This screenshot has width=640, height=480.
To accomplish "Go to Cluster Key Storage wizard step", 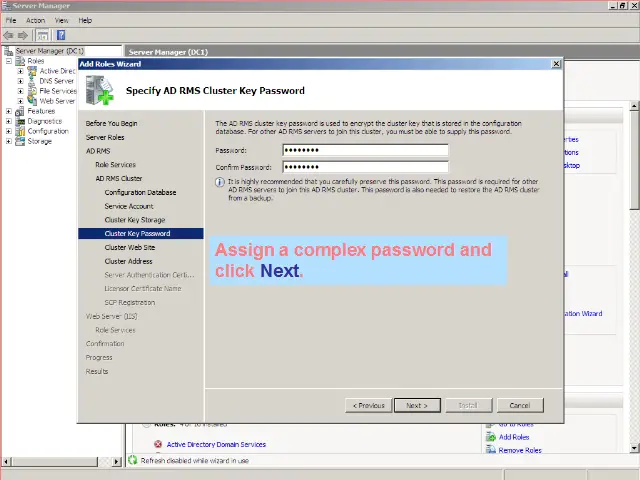I will [x=135, y=220].
